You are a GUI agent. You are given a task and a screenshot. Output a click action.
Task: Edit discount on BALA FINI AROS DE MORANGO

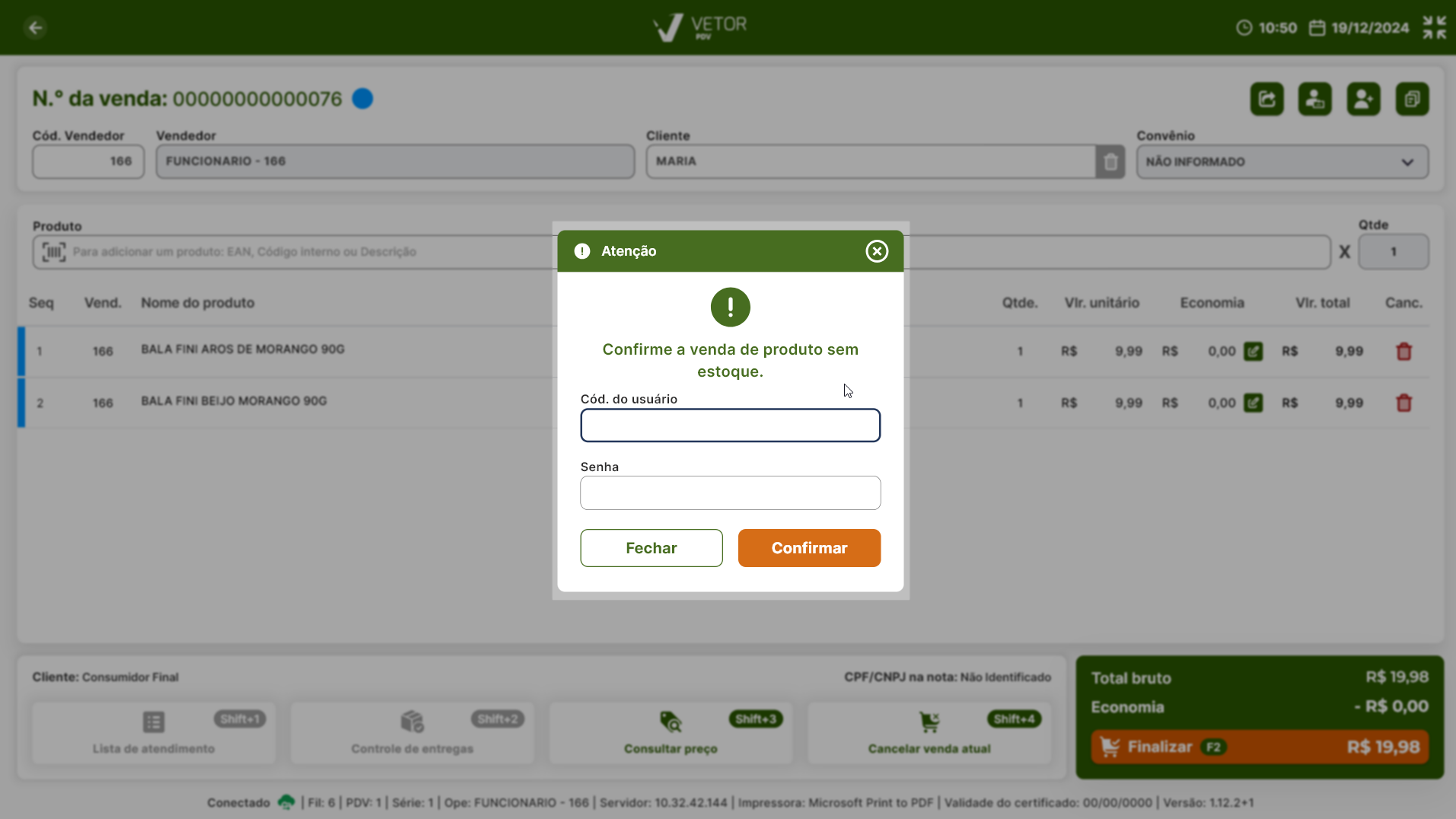(x=1253, y=351)
